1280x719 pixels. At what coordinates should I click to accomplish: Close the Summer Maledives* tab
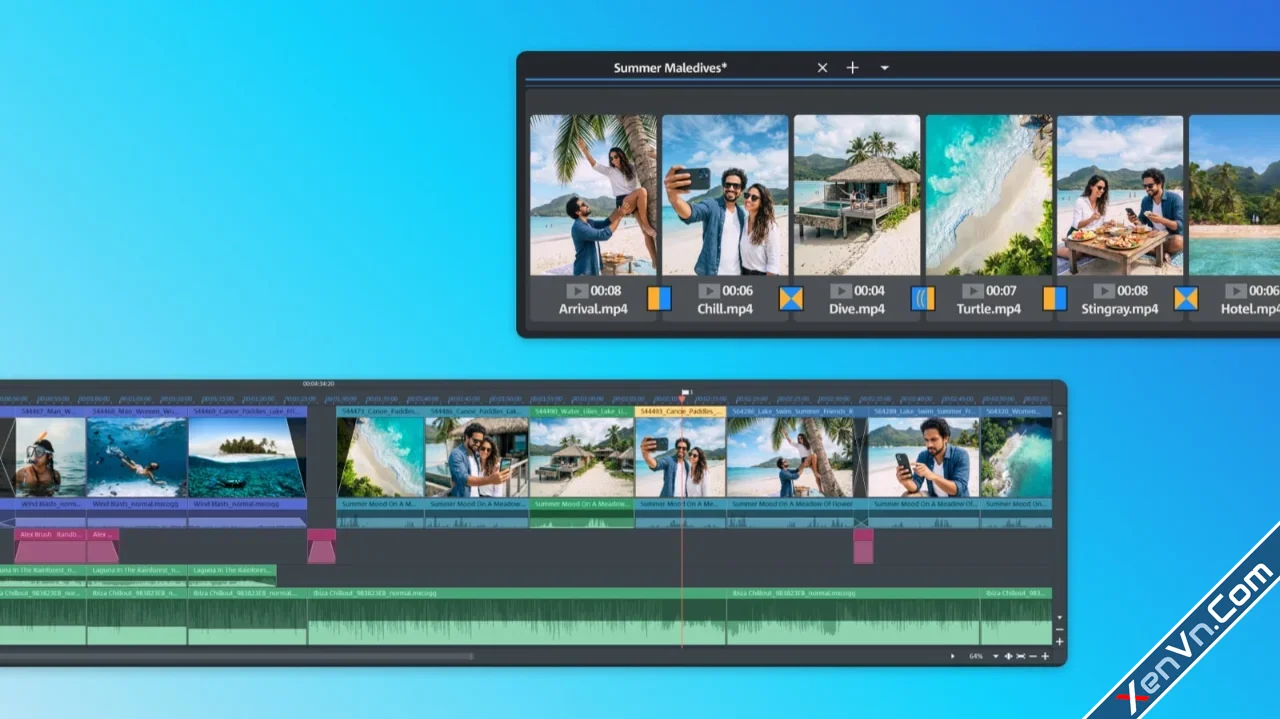[822, 68]
